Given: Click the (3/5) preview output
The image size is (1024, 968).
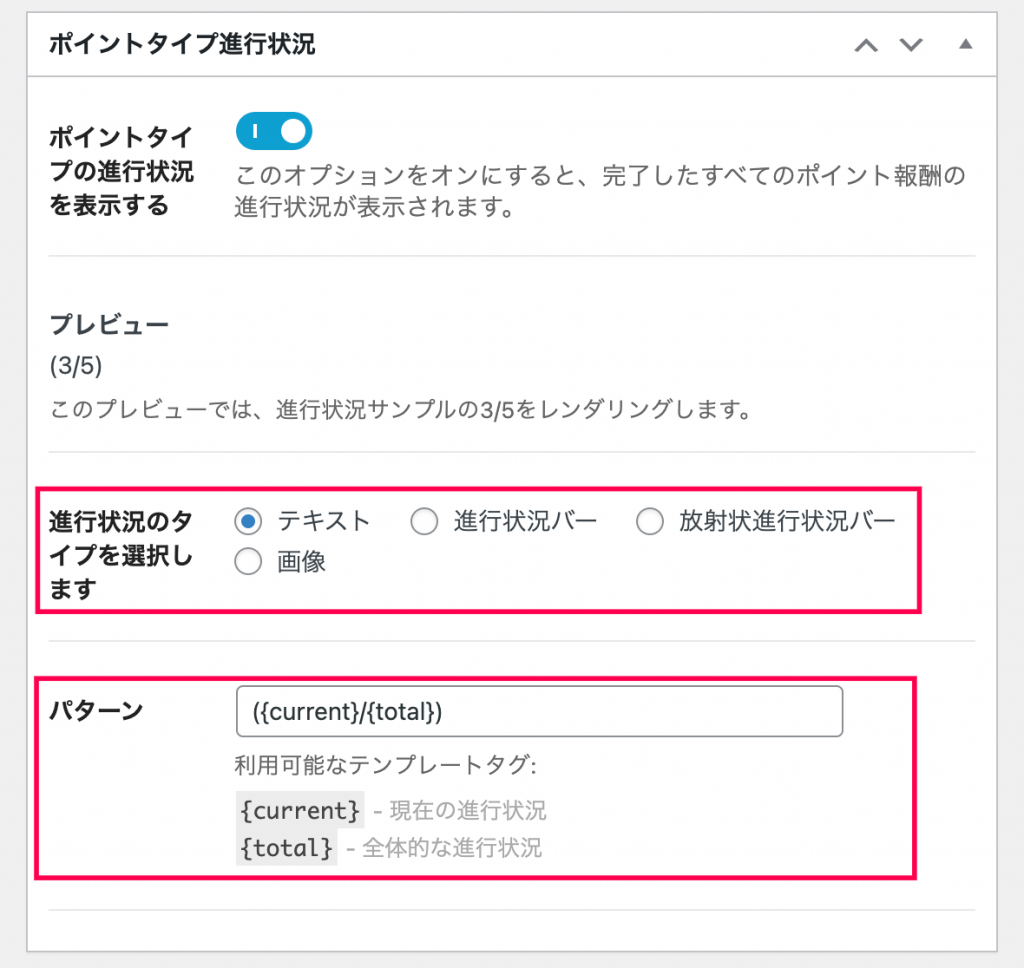Looking at the screenshot, I should point(76,366).
